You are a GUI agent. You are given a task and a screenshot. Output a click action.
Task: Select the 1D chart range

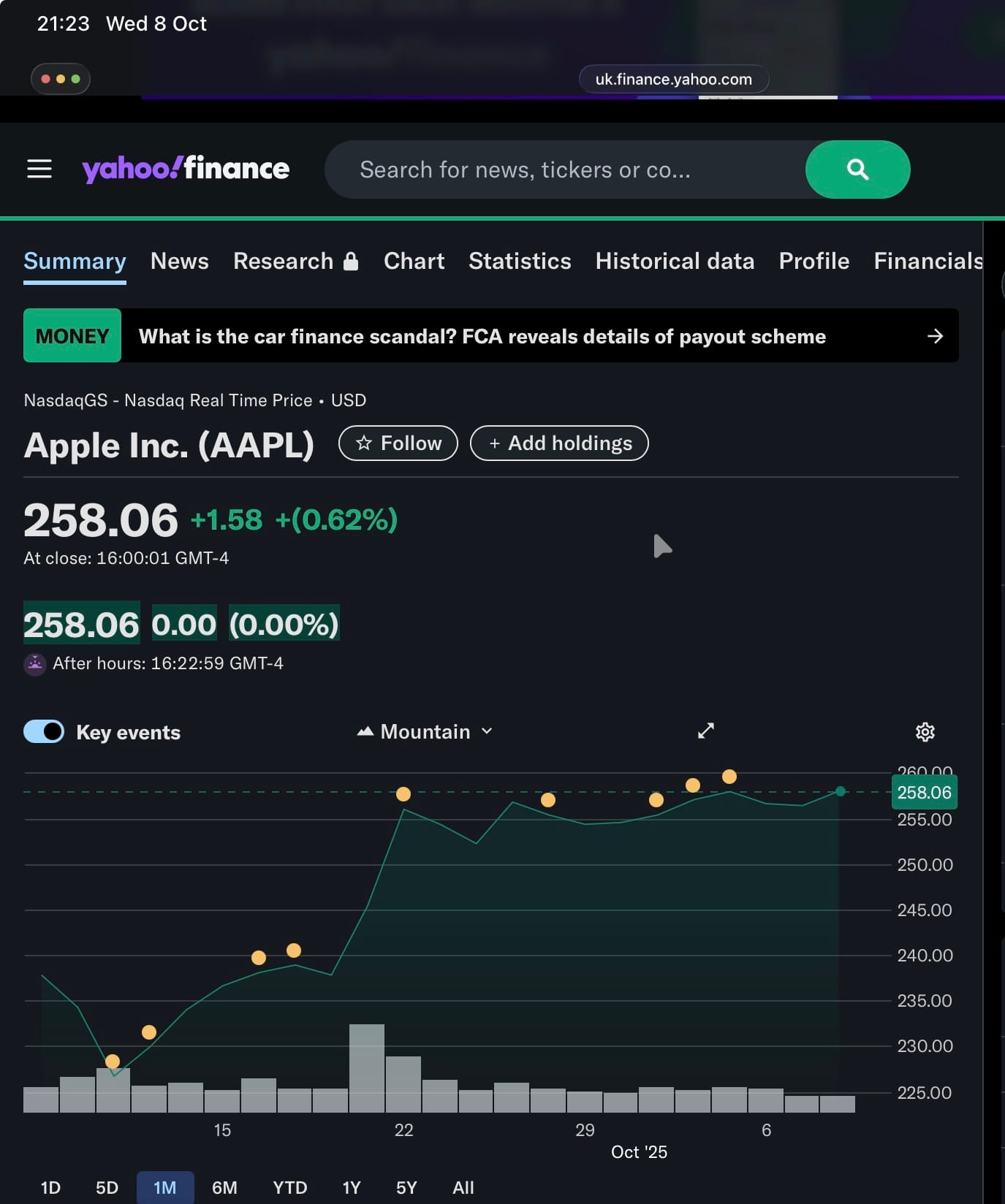(50, 1188)
